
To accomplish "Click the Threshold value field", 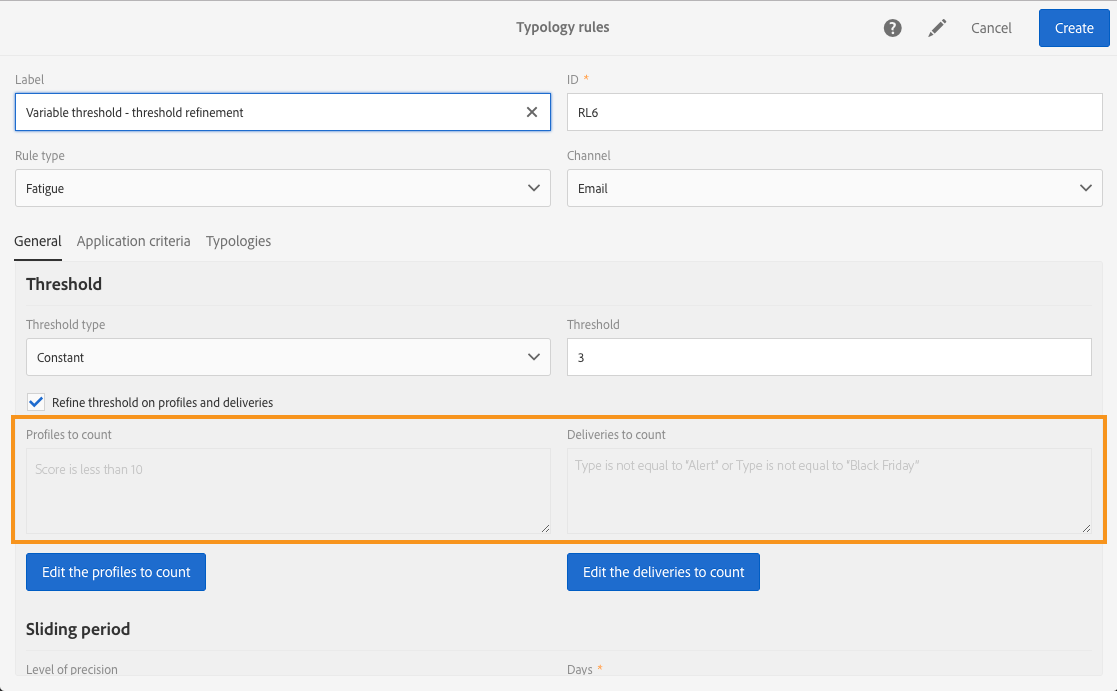I will pyautogui.click(x=829, y=357).
